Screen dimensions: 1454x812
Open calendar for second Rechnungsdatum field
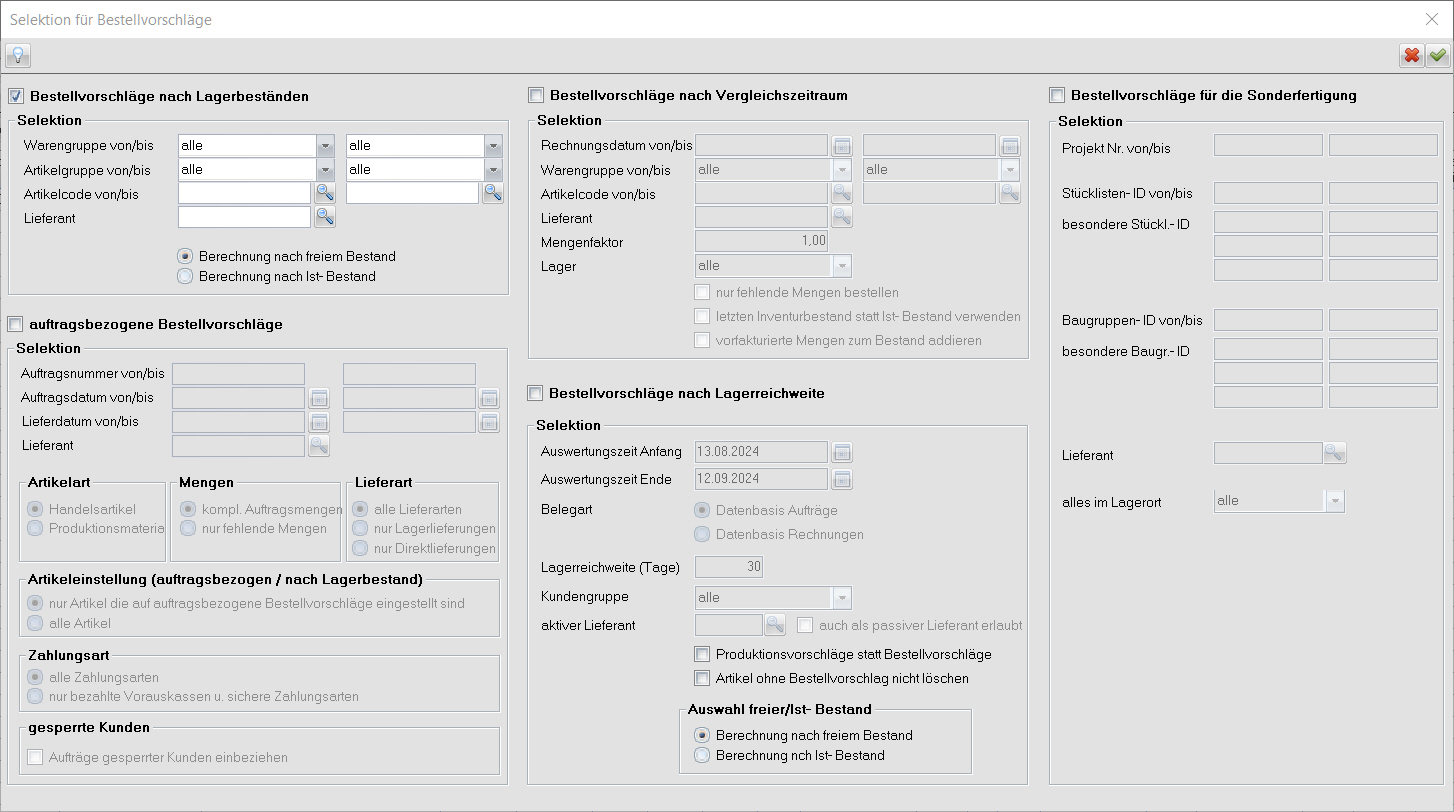click(1010, 145)
